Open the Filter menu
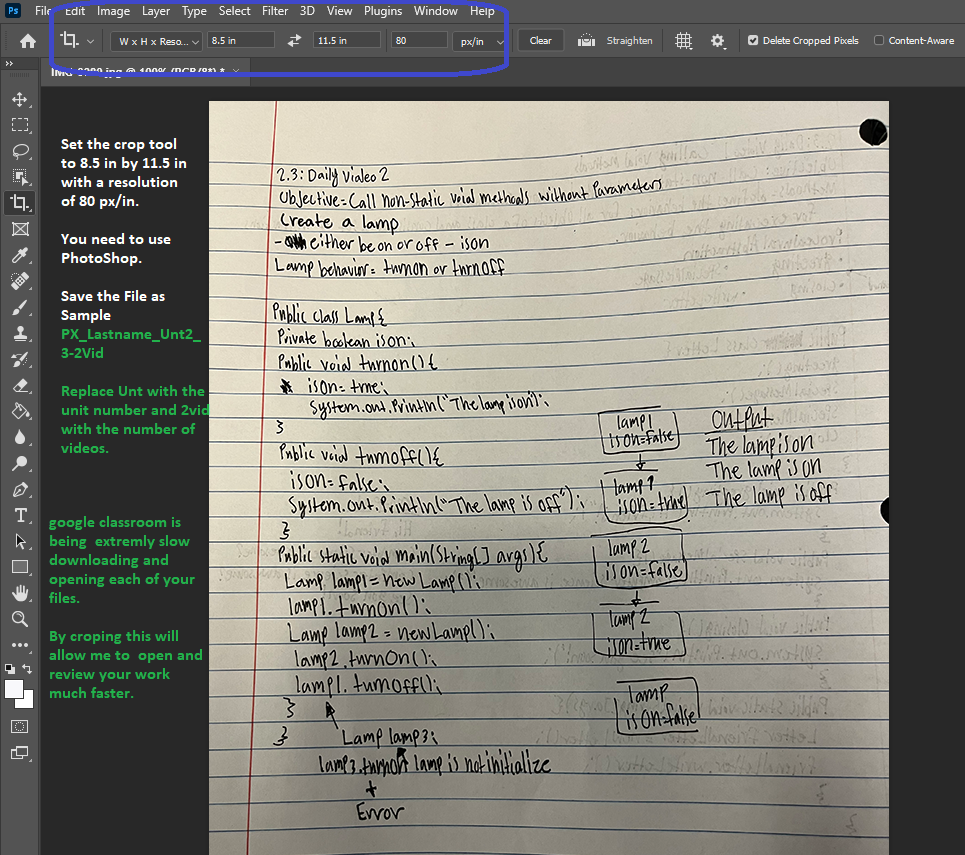This screenshot has height=855, width=965. [275, 11]
